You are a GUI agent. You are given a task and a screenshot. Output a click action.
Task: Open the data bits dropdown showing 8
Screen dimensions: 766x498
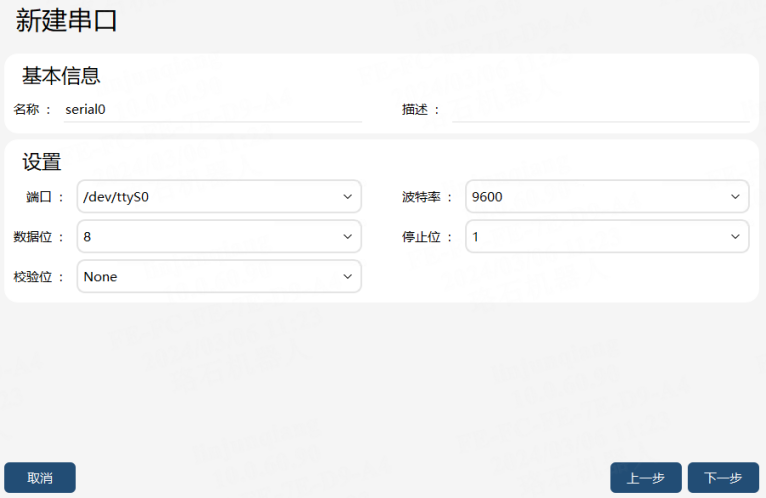click(x=219, y=237)
